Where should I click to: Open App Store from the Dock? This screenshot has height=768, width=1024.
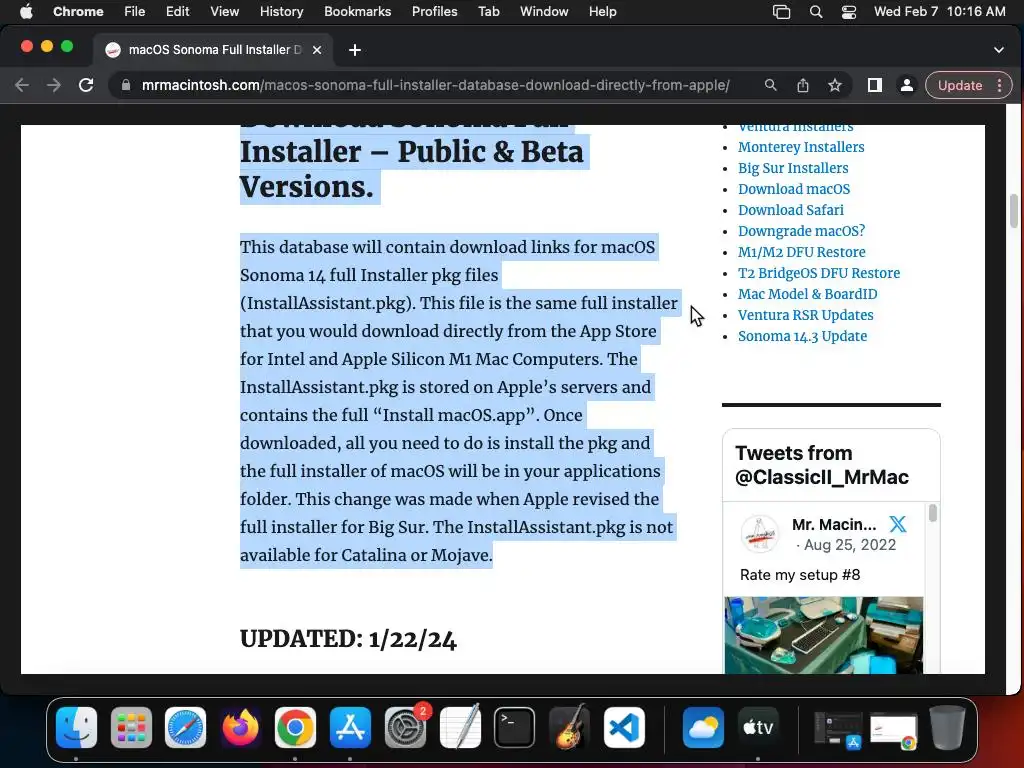point(350,727)
